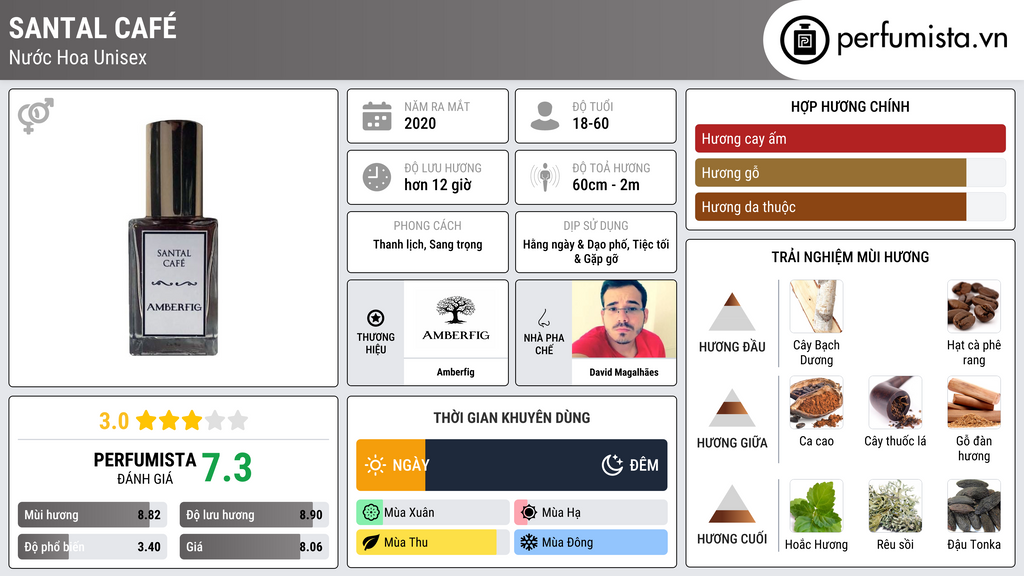1024x576 pixels.
Task: Click the PERFUMISTA ĐÁNH GIÁ label
Action: click(145, 468)
